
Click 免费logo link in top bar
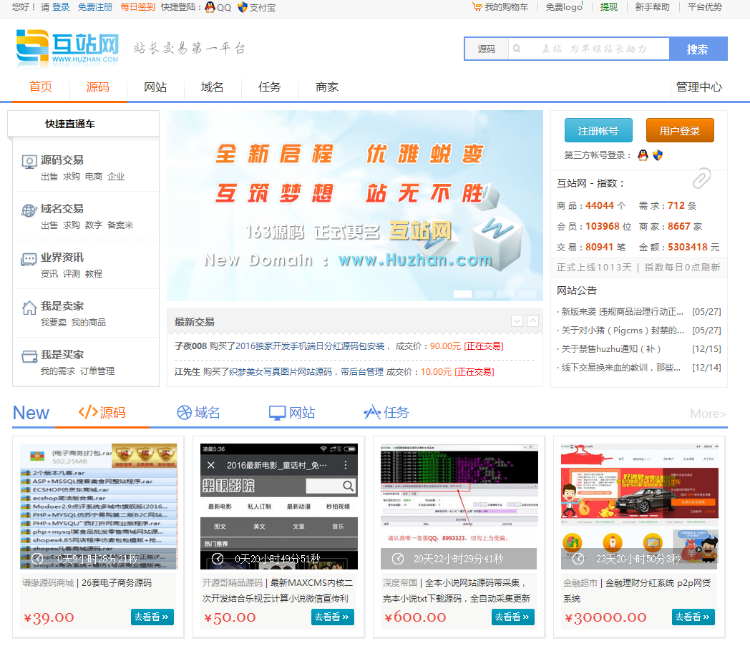[564, 7]
